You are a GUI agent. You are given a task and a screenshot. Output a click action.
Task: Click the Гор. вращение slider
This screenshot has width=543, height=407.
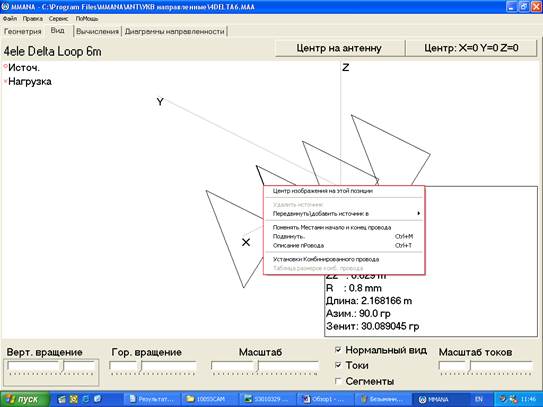pyautogui.click(x=153, y=368)
